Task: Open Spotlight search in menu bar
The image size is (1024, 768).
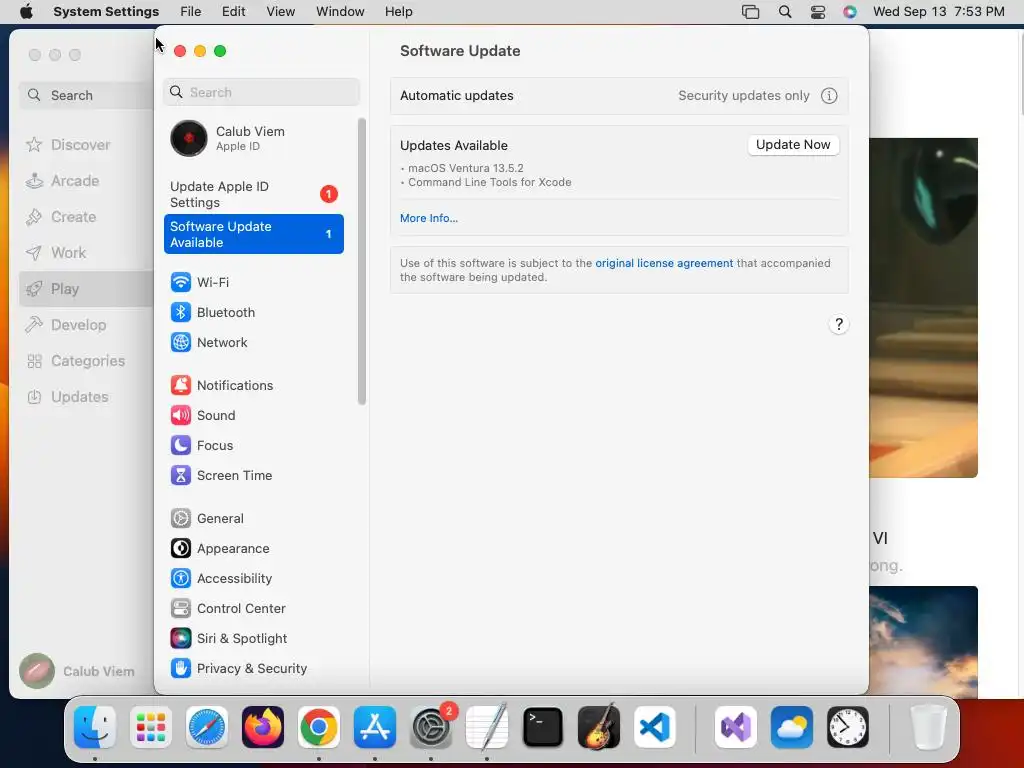Action: tap(785, 12)
